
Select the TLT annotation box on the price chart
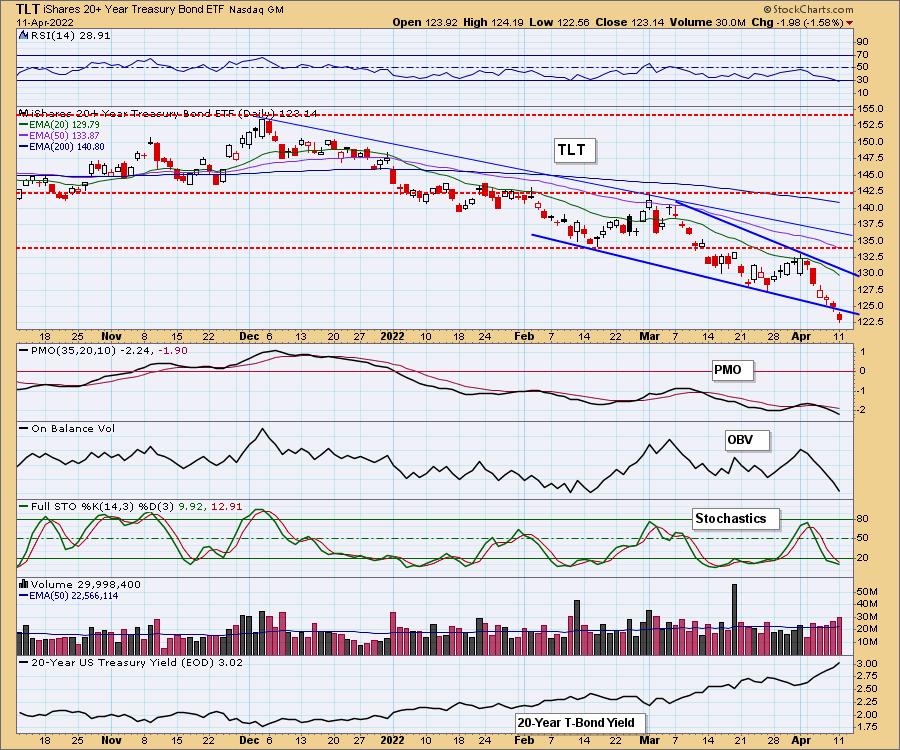(x=575, y=150)
